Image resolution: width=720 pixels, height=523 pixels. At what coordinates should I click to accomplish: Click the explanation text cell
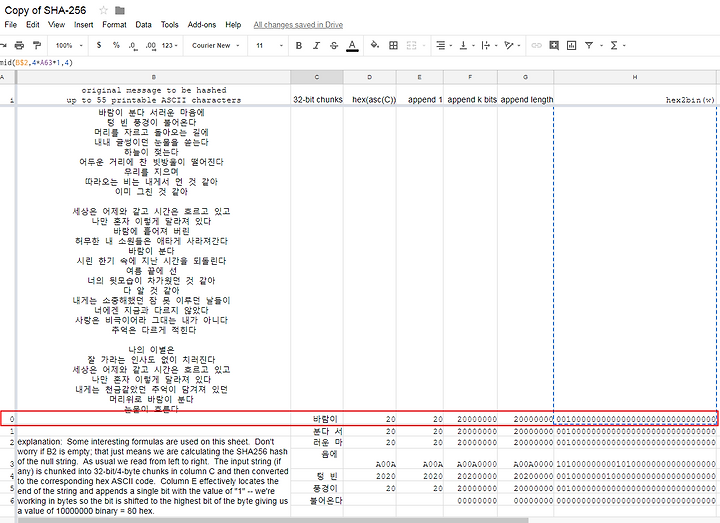click(x=153, y=476)
